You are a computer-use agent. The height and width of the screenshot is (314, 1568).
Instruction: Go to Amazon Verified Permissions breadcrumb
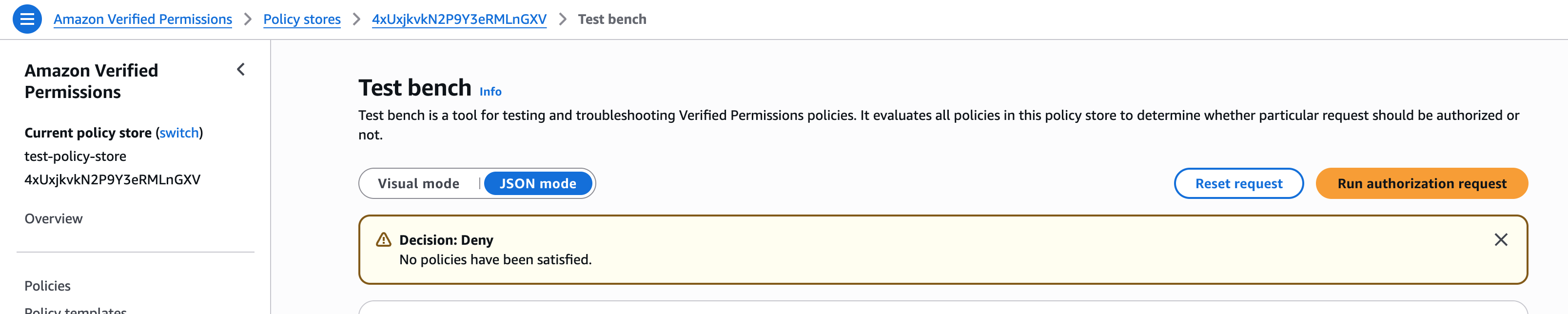pyautogui.click(x=142, y=20)
